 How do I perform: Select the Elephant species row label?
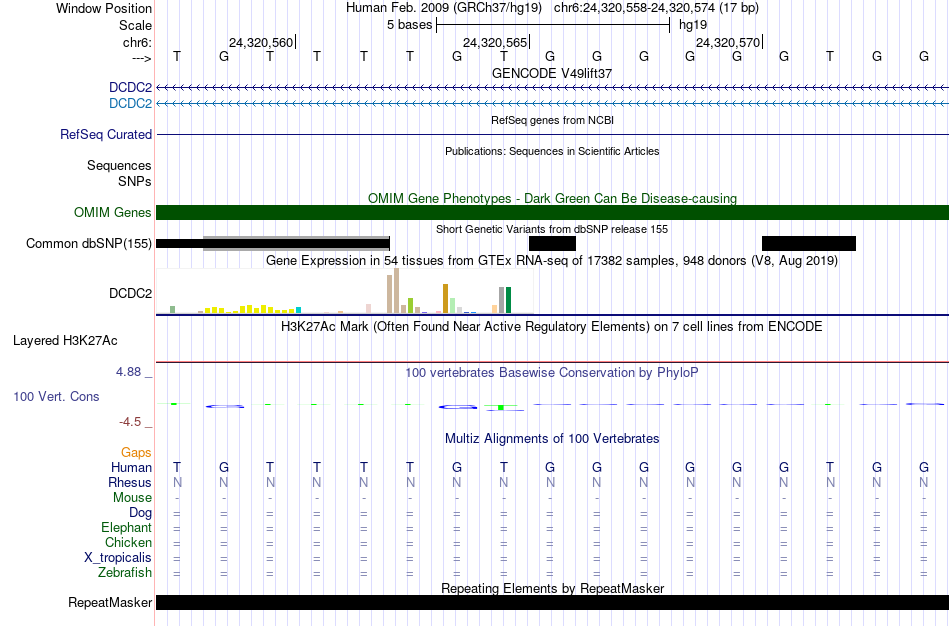pyautogui.click(x=126, y=527)
